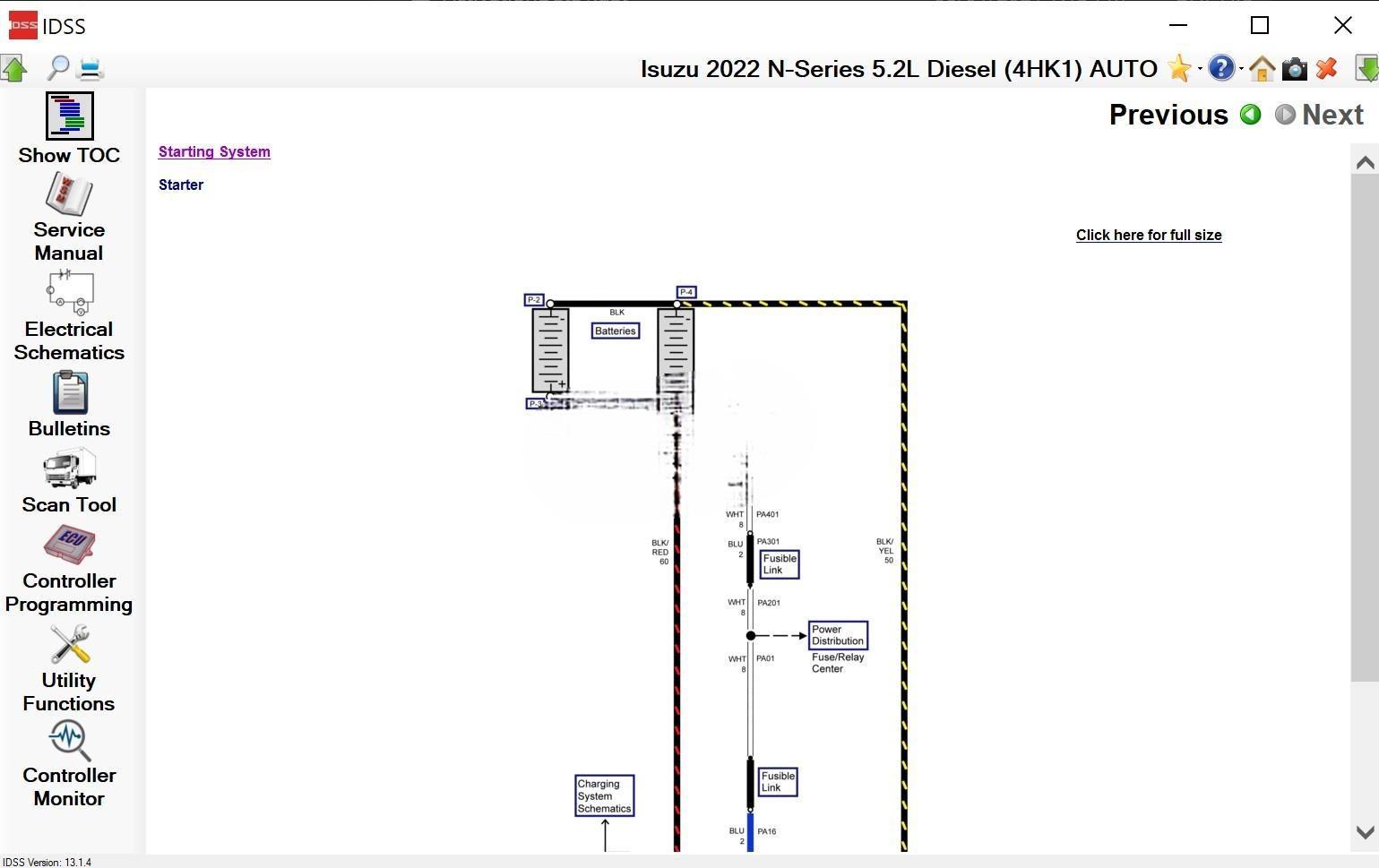Click the magnifying glass search icon
Viewport: 1379px width, 868px height.
pyautogui.click(x=58, y=68)
